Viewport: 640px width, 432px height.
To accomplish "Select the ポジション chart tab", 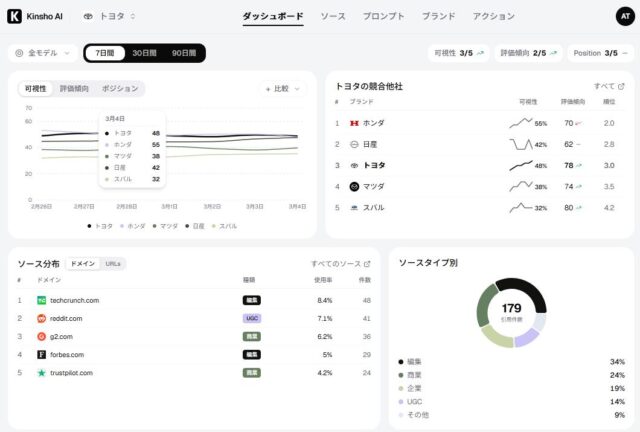I will point(120,89).
